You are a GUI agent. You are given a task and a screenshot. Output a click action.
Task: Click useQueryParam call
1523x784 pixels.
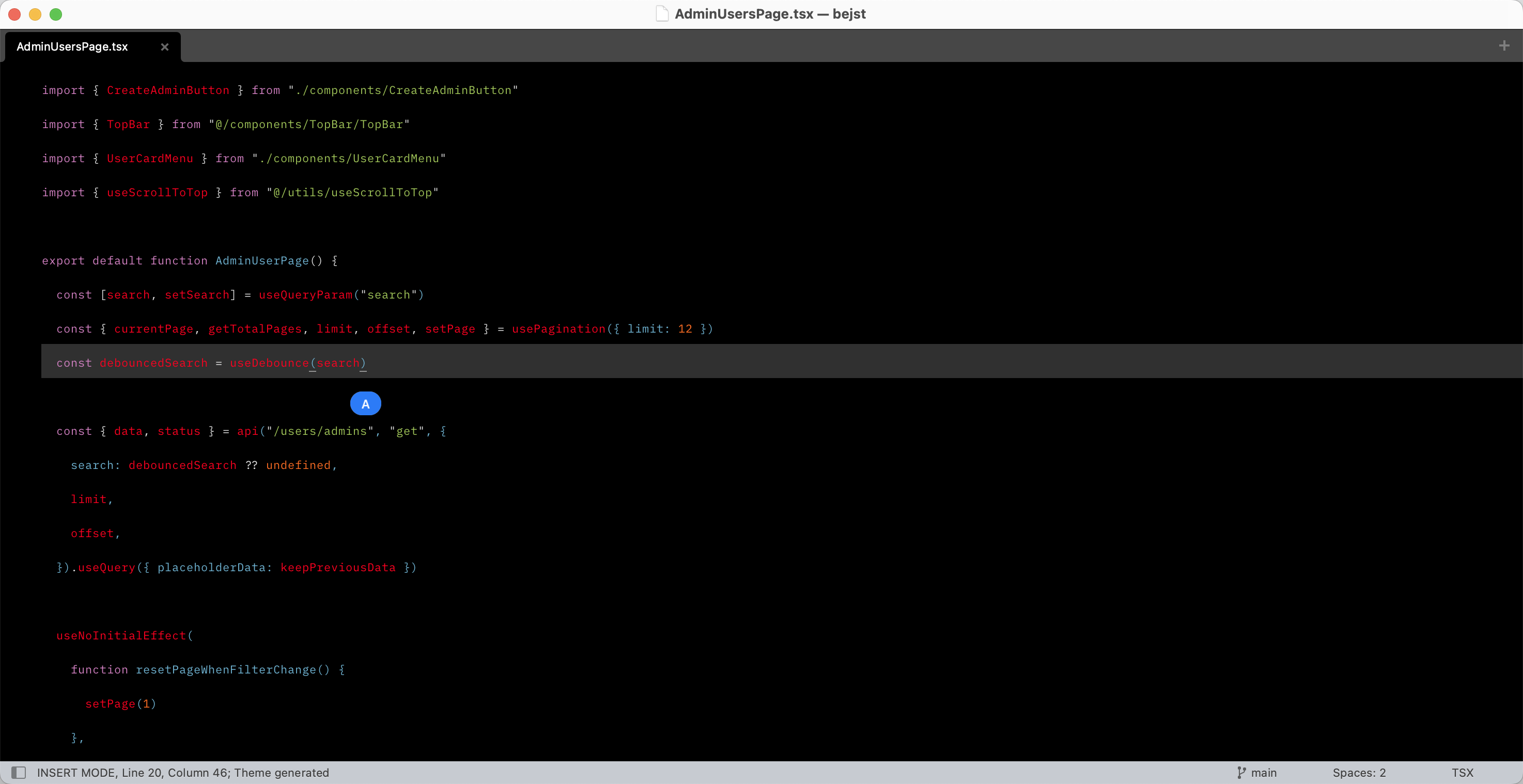pyautogui.click(x=306, y=295)
